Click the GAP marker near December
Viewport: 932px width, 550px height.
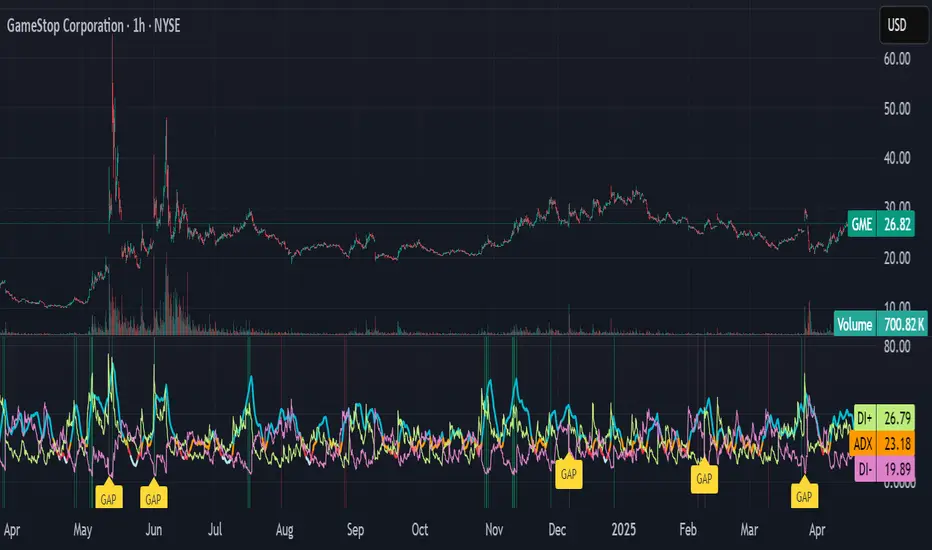point(569,472)
